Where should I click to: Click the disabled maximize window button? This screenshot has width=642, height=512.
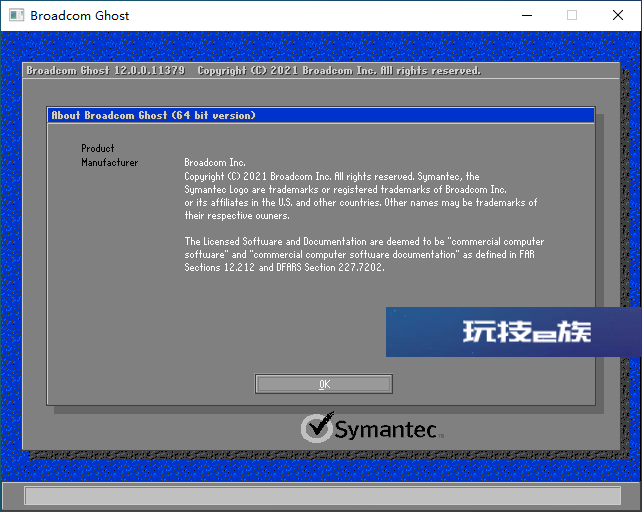point(572,16)
